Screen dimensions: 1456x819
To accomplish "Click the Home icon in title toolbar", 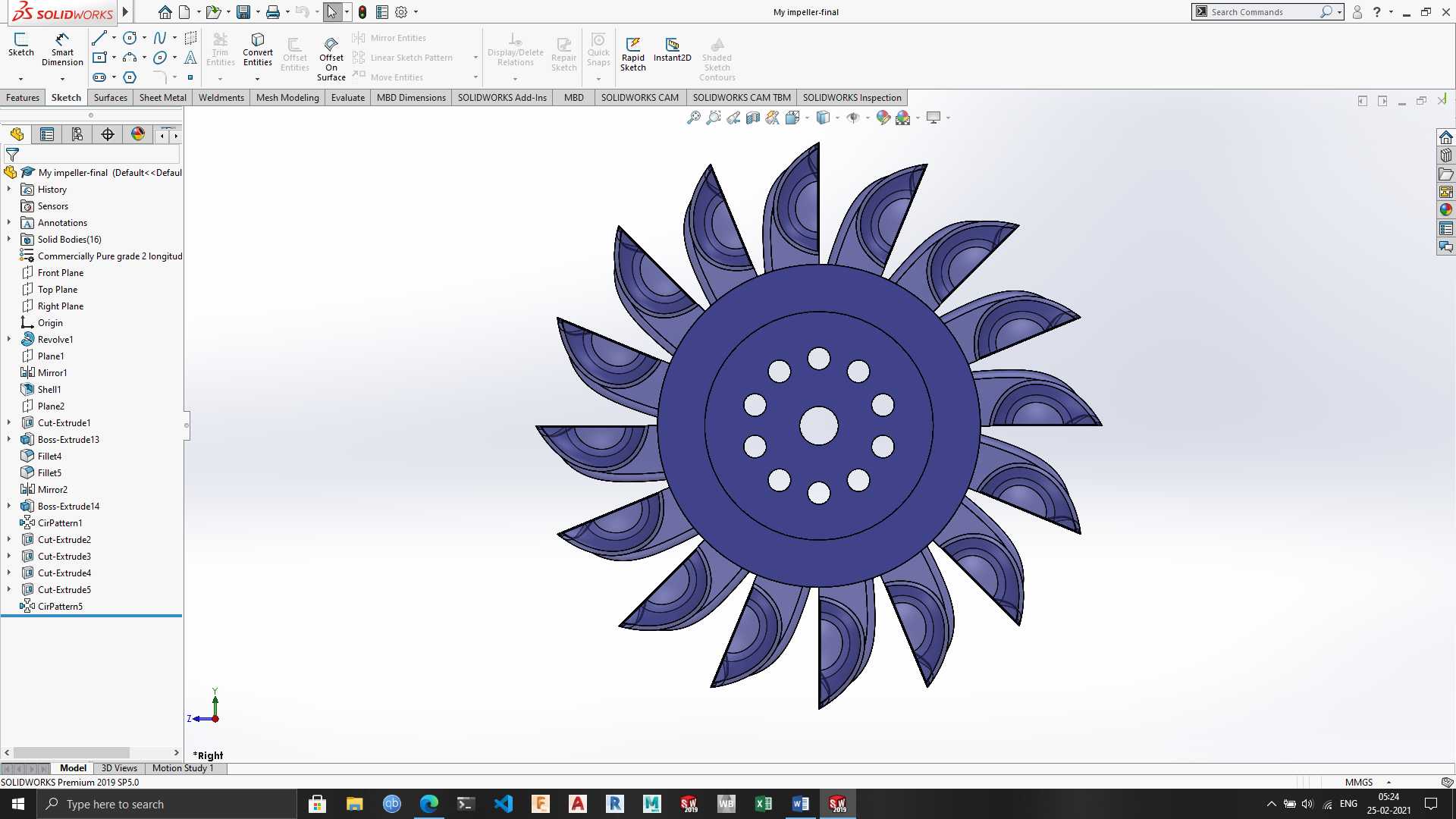I will pos(165,12).
